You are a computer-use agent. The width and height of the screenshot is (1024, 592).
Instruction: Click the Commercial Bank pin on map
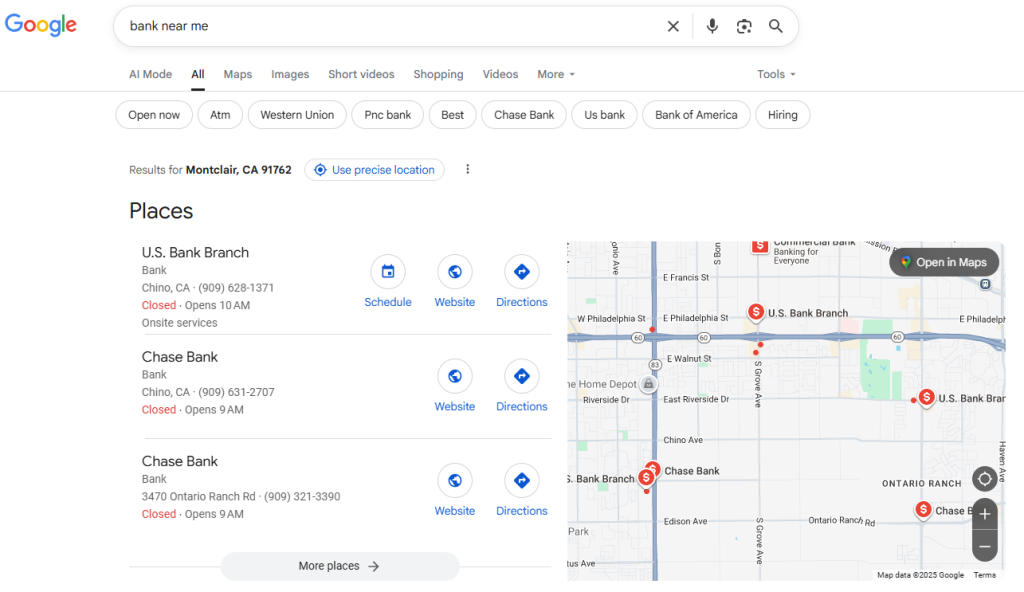coord(760,246)
